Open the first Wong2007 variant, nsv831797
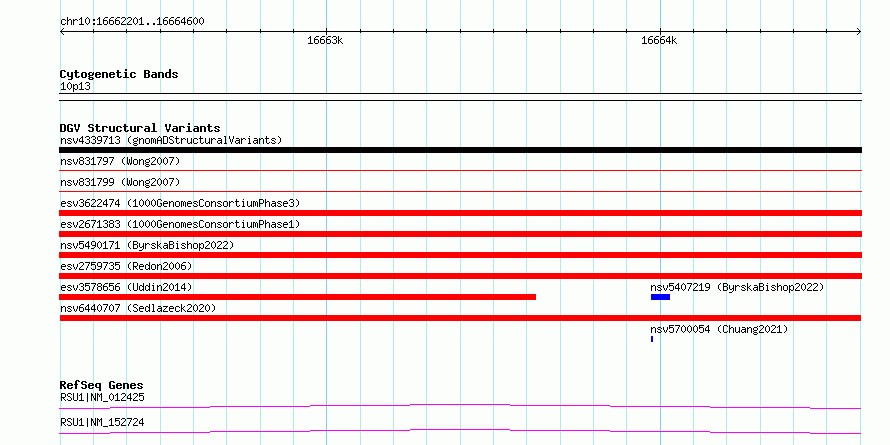 (120, 162)
